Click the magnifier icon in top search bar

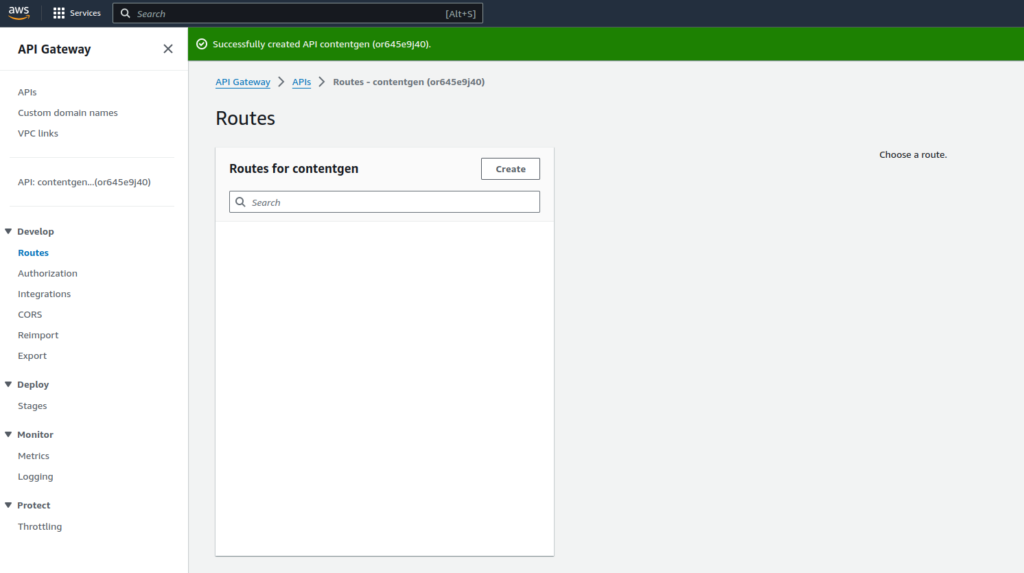[125, 13]
